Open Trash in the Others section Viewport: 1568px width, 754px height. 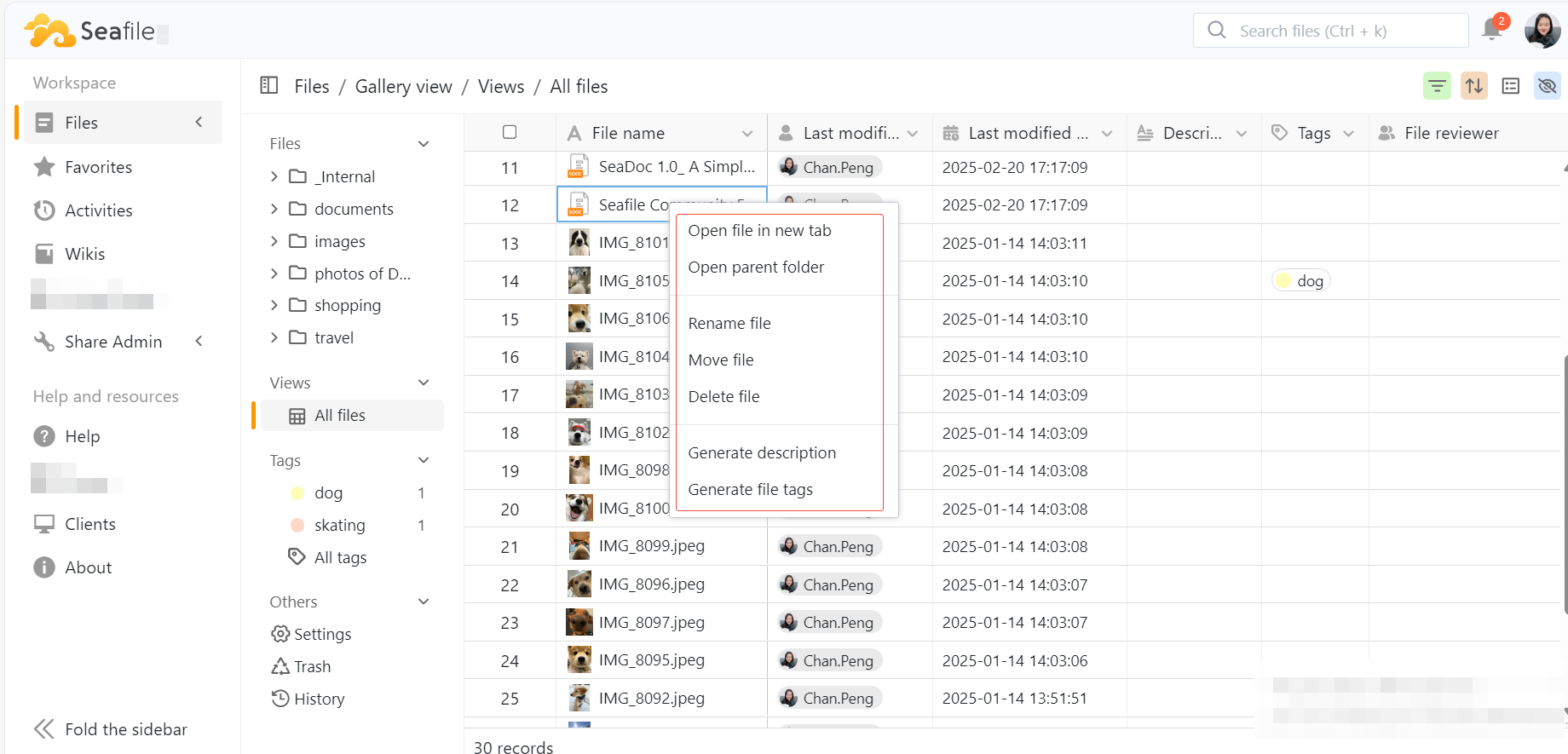point(312,666)
